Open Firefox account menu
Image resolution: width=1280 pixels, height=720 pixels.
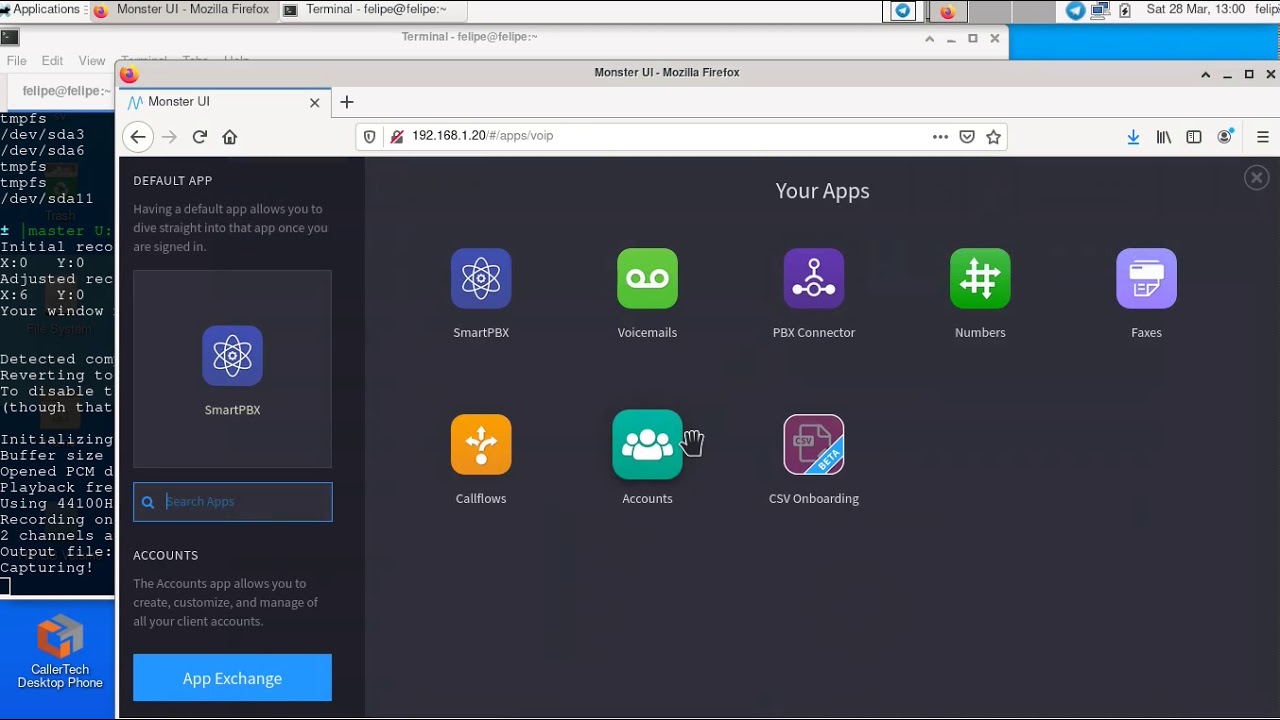(1224, 137)
